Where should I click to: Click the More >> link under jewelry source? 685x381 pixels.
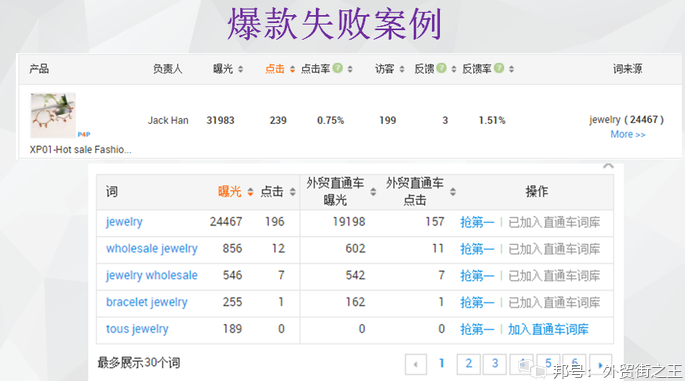coord(628,135)
